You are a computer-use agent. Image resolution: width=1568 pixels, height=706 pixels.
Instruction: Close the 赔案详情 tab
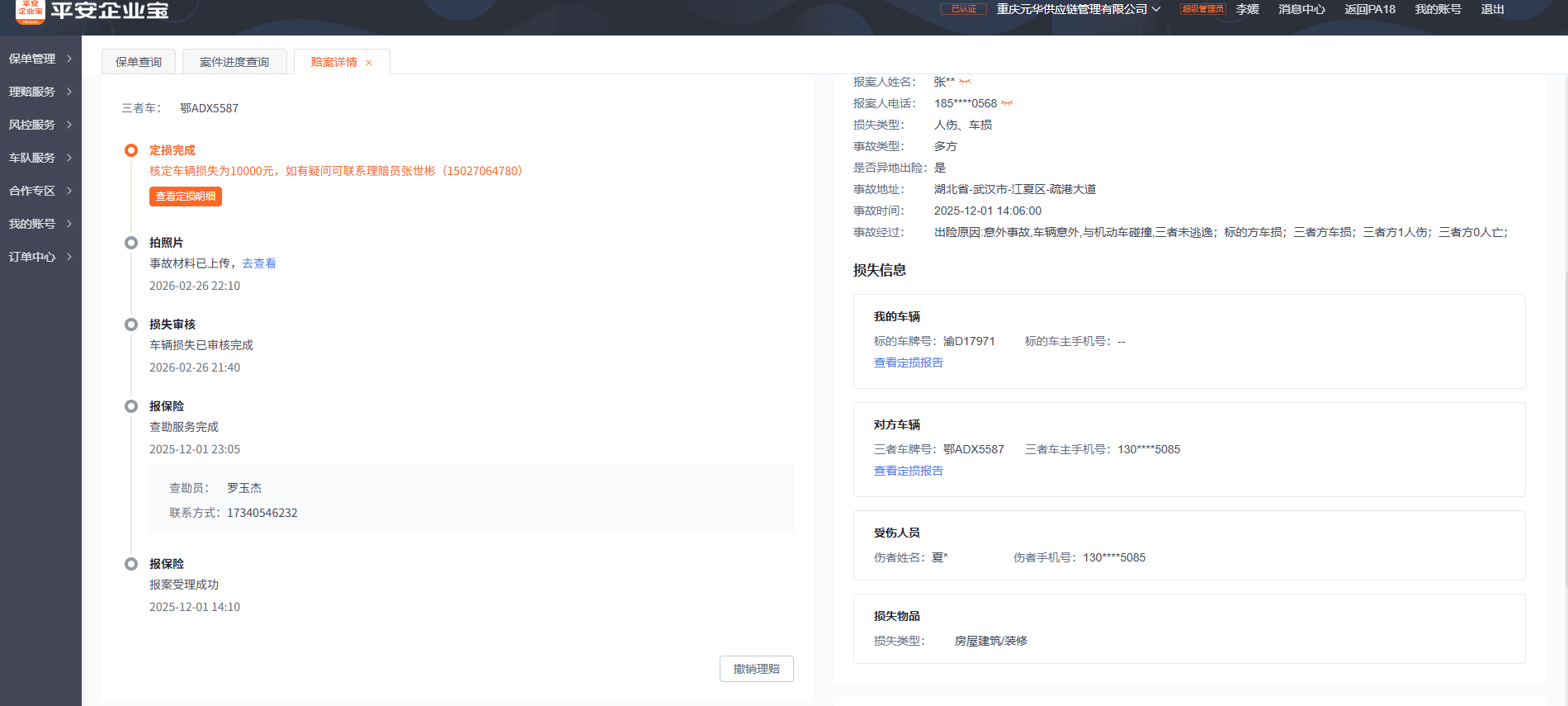click(x=369, y=63)
